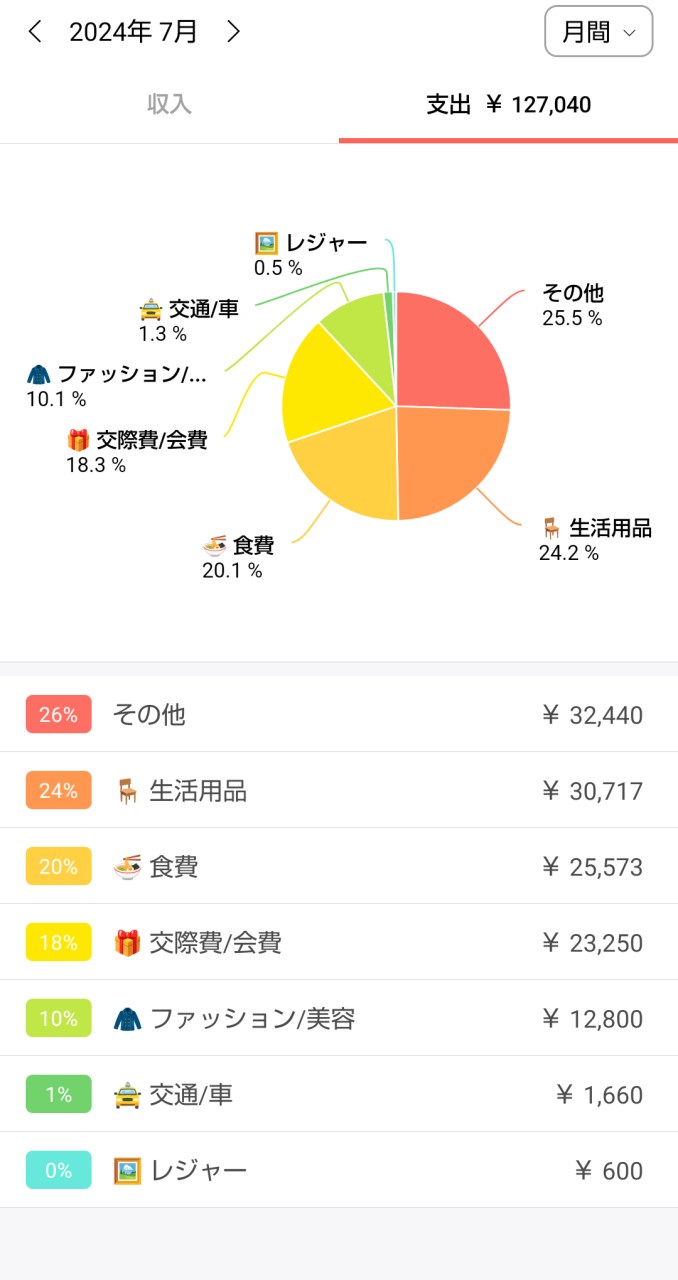Switch to the 収入 tab
The height and width of the screenshot is (1280, 678).
click(x=169, y=104)
